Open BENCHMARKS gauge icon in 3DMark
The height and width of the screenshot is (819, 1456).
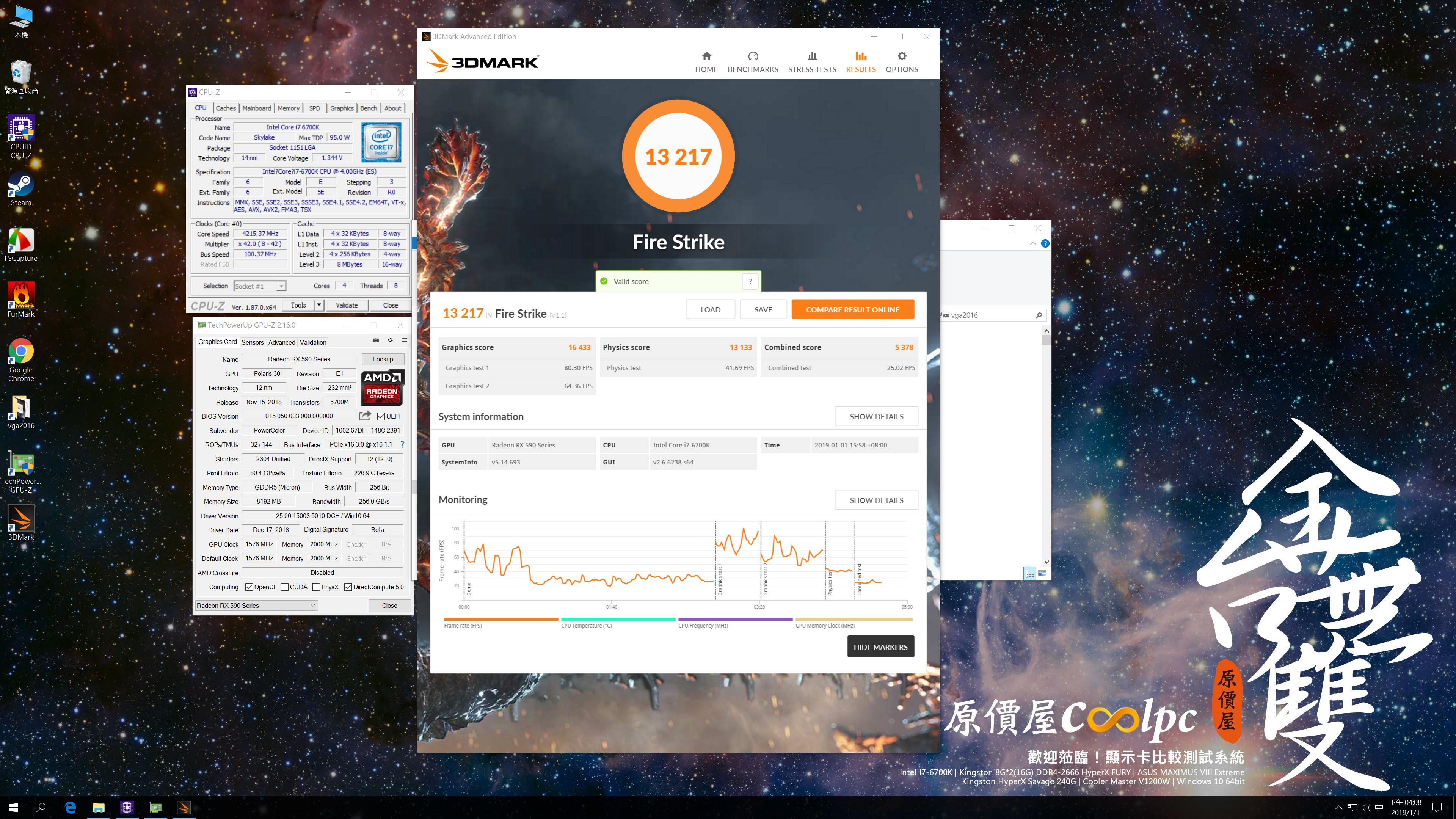point(753,56)
